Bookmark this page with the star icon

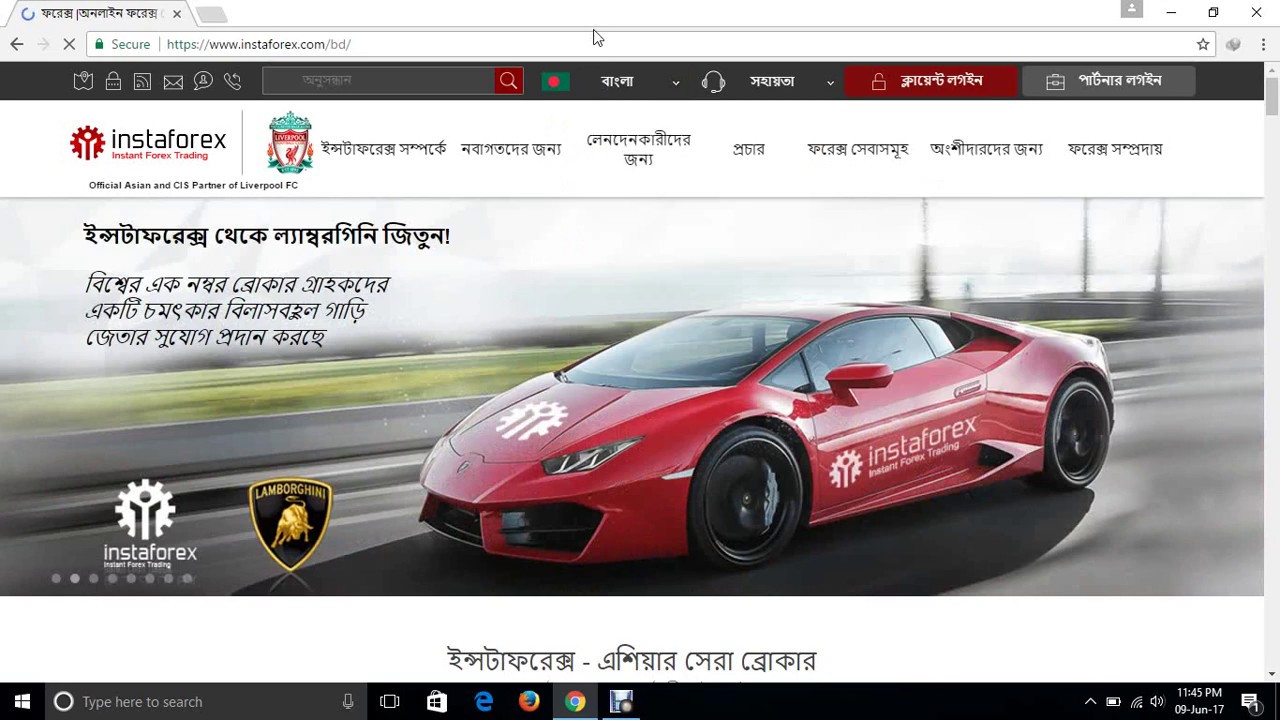(x=1203, y=44)
